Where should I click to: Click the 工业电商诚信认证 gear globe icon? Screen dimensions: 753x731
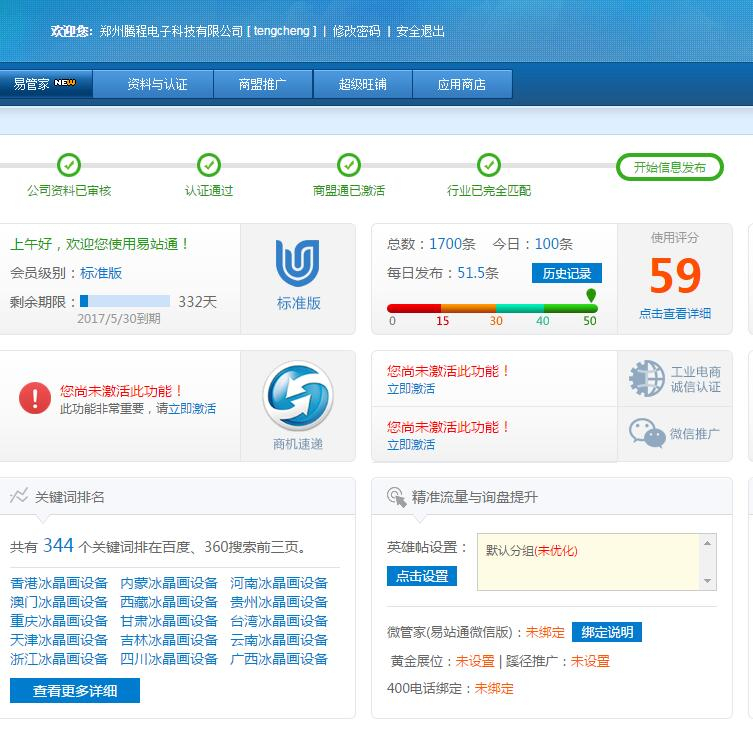(x=647, y=378)
